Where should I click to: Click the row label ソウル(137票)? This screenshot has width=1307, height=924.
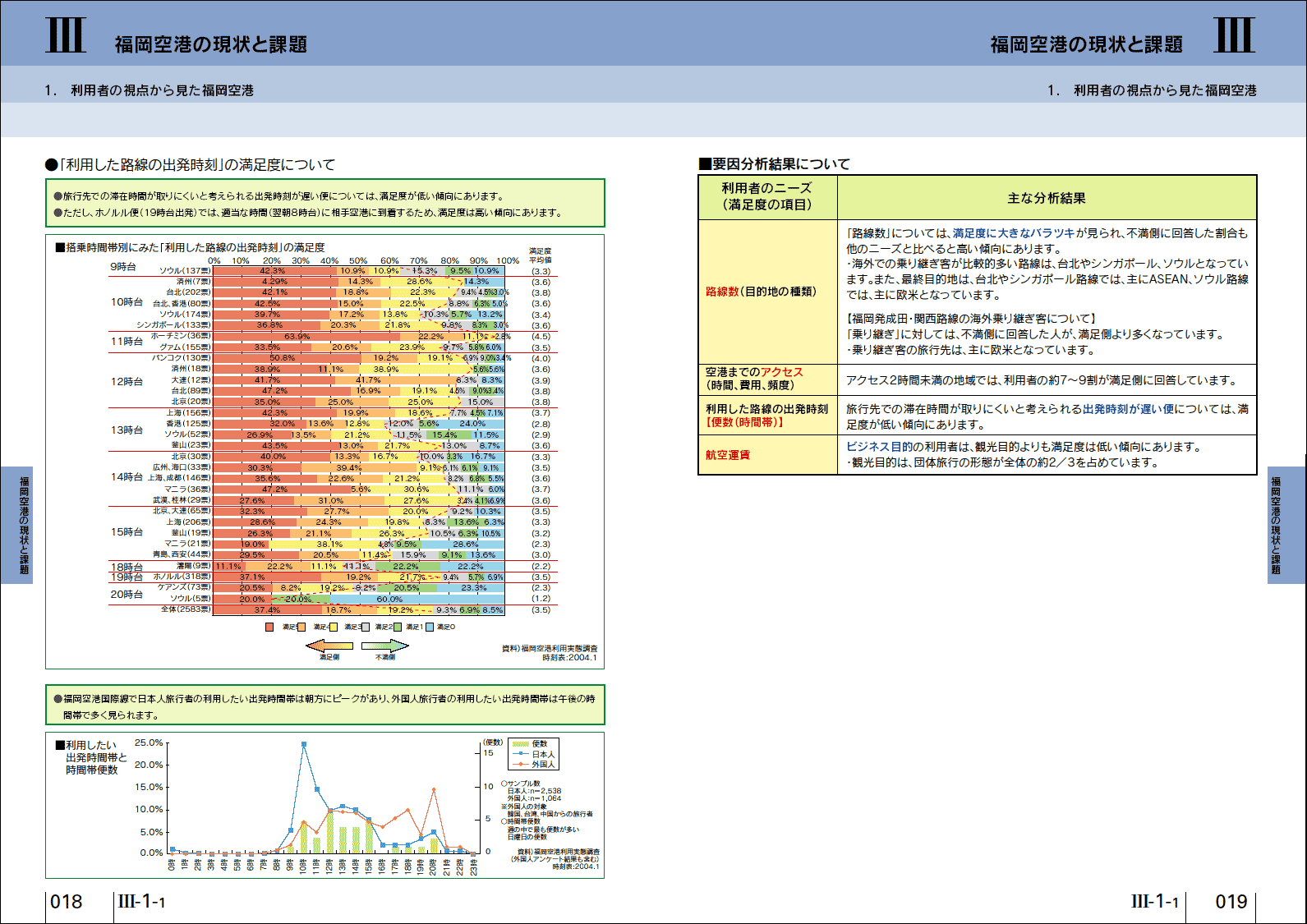coord(185,271)
